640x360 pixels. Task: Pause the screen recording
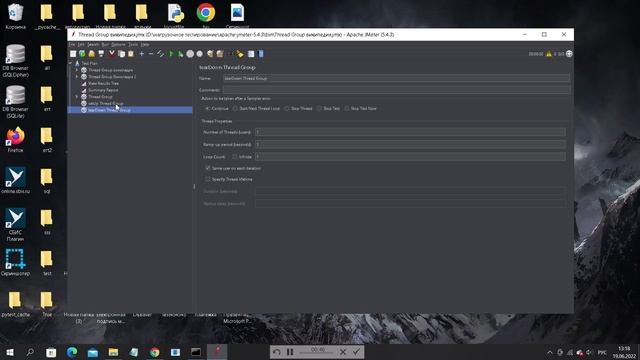coord(290,352)
